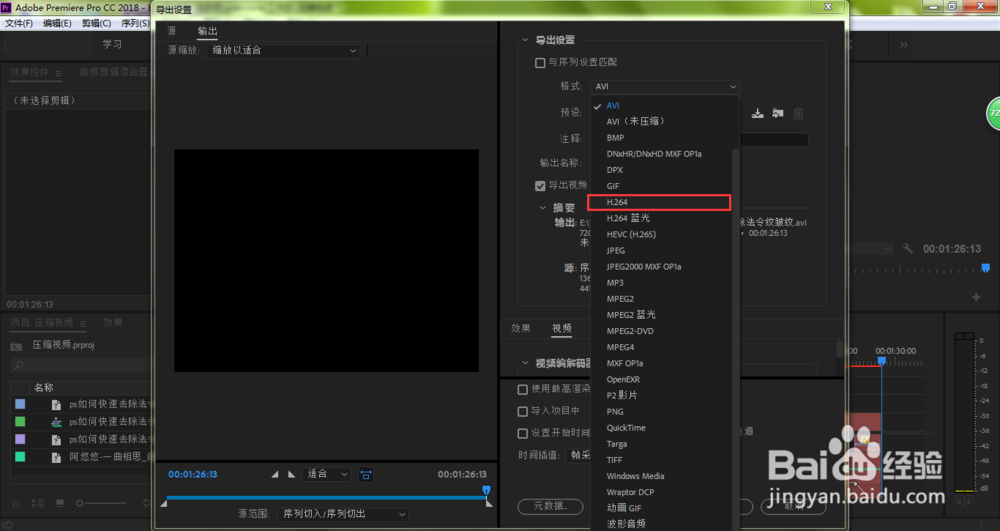This screenshot has width=1000, height=531.
Task: Select H.264 from the format list
Action: tap(659, 202)
